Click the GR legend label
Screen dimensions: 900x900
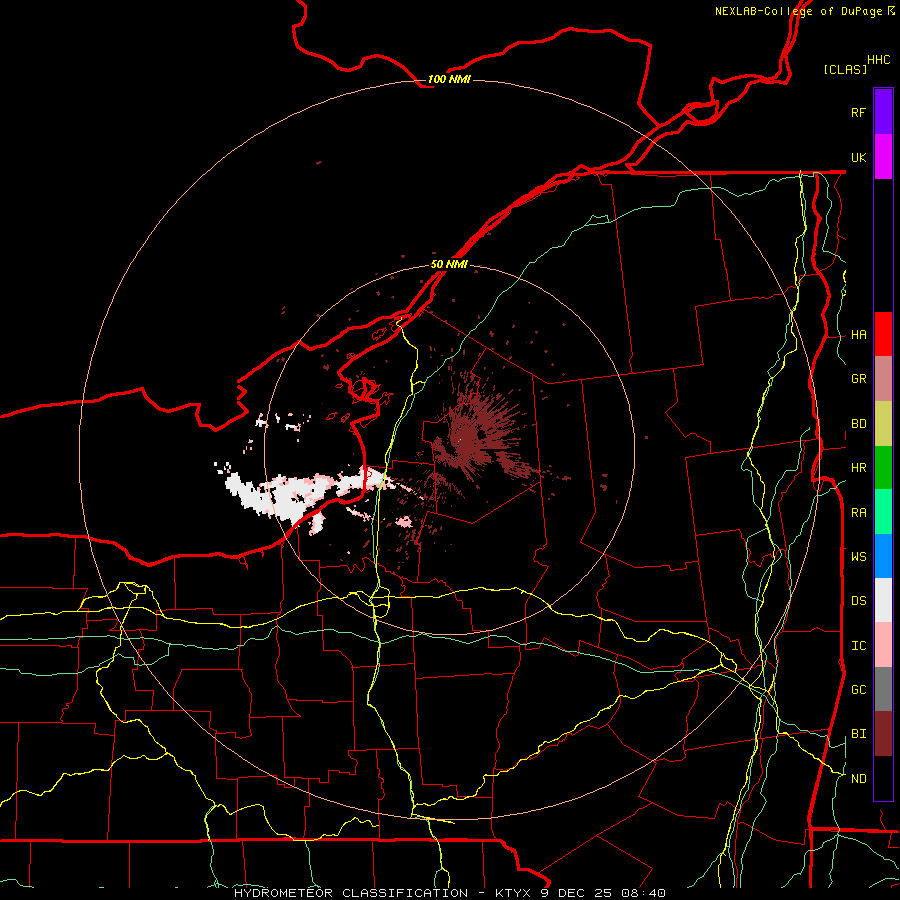click(x=859, y=379)
